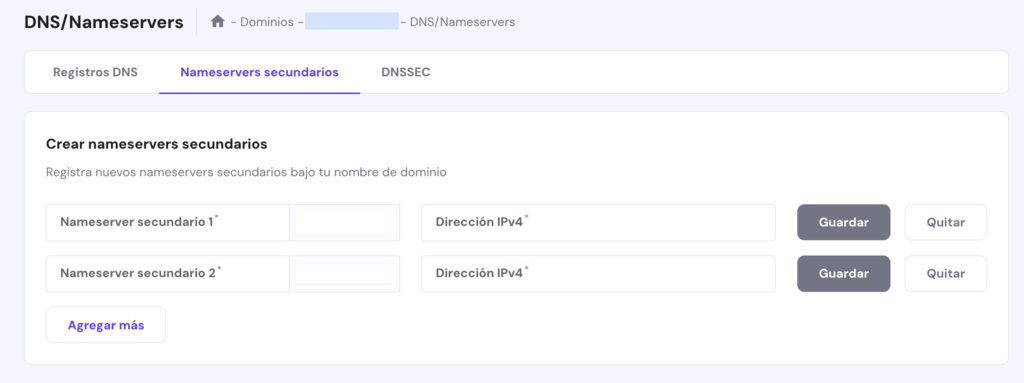The image size is (1024, 383).
Task: Click the DNS/Nameservers page title
Action: coord(104,22)
